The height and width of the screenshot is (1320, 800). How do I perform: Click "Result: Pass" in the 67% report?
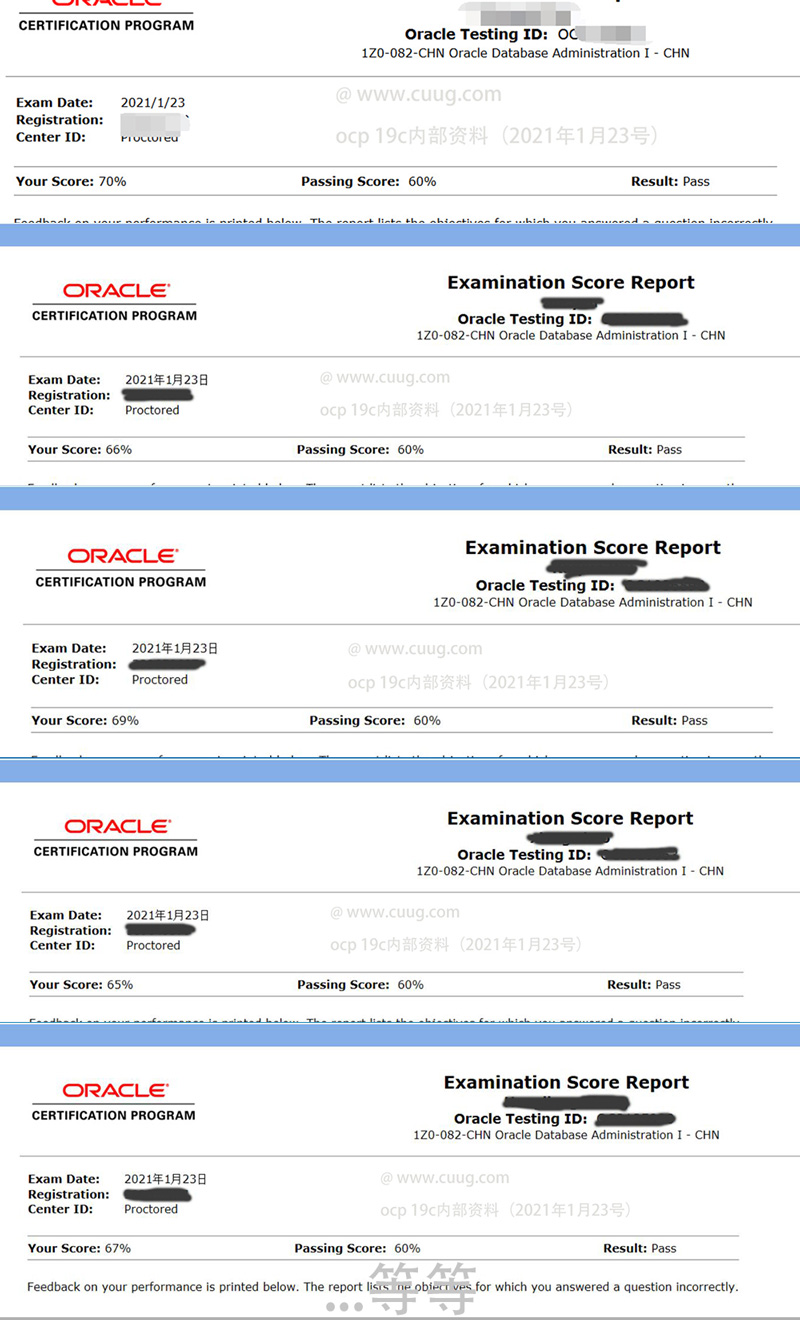pyautogui.click(x=640, y=1248)
